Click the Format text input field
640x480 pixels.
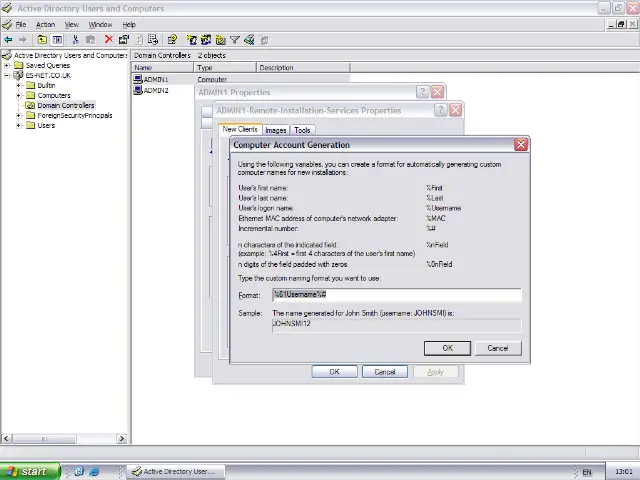(x=396, y=295)
